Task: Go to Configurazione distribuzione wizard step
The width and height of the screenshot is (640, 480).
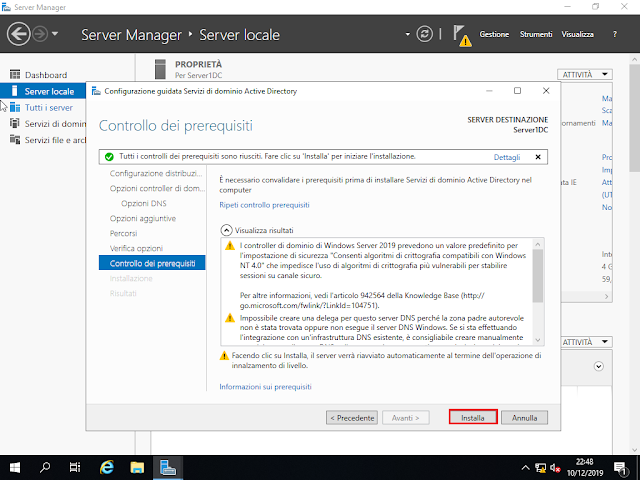Action: pos(156,173)
